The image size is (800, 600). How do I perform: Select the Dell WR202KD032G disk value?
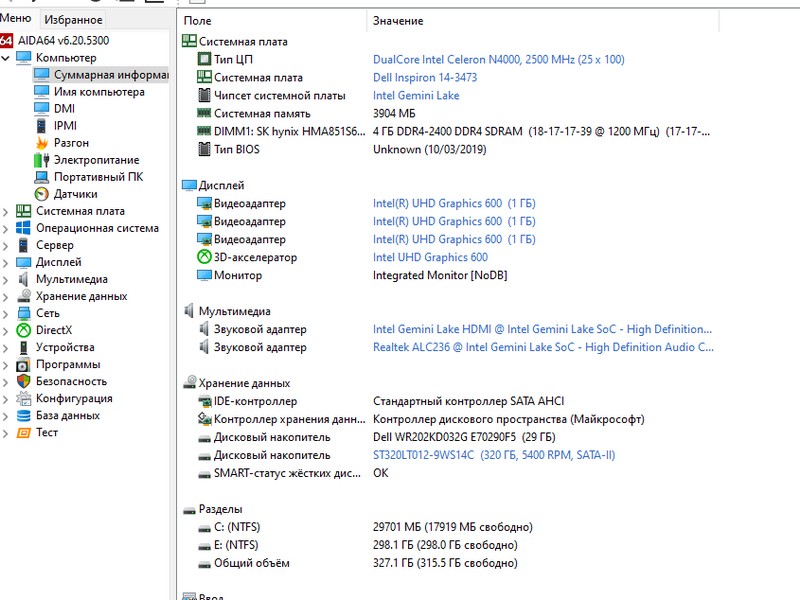tap(464, 437)
